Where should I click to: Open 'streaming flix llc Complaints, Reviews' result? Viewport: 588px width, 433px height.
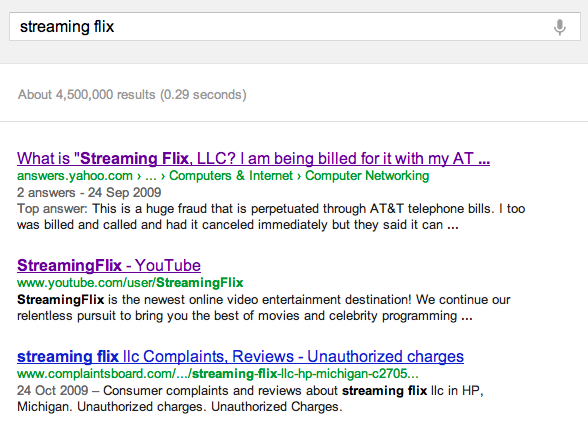point(240,356)
